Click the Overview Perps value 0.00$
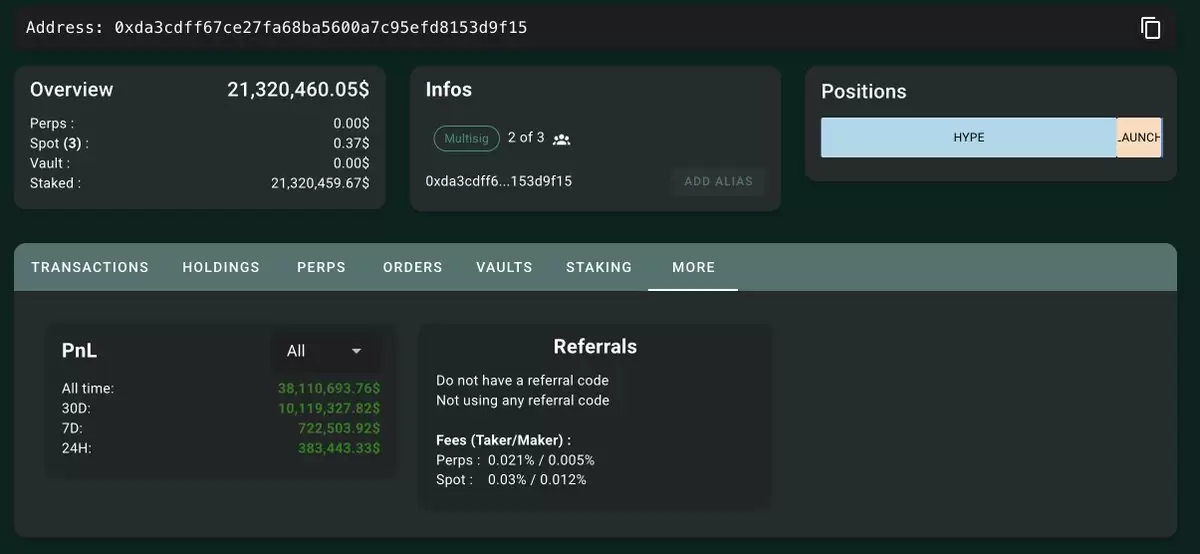The width and height of the screenshot is (1200, 554). 351,123
